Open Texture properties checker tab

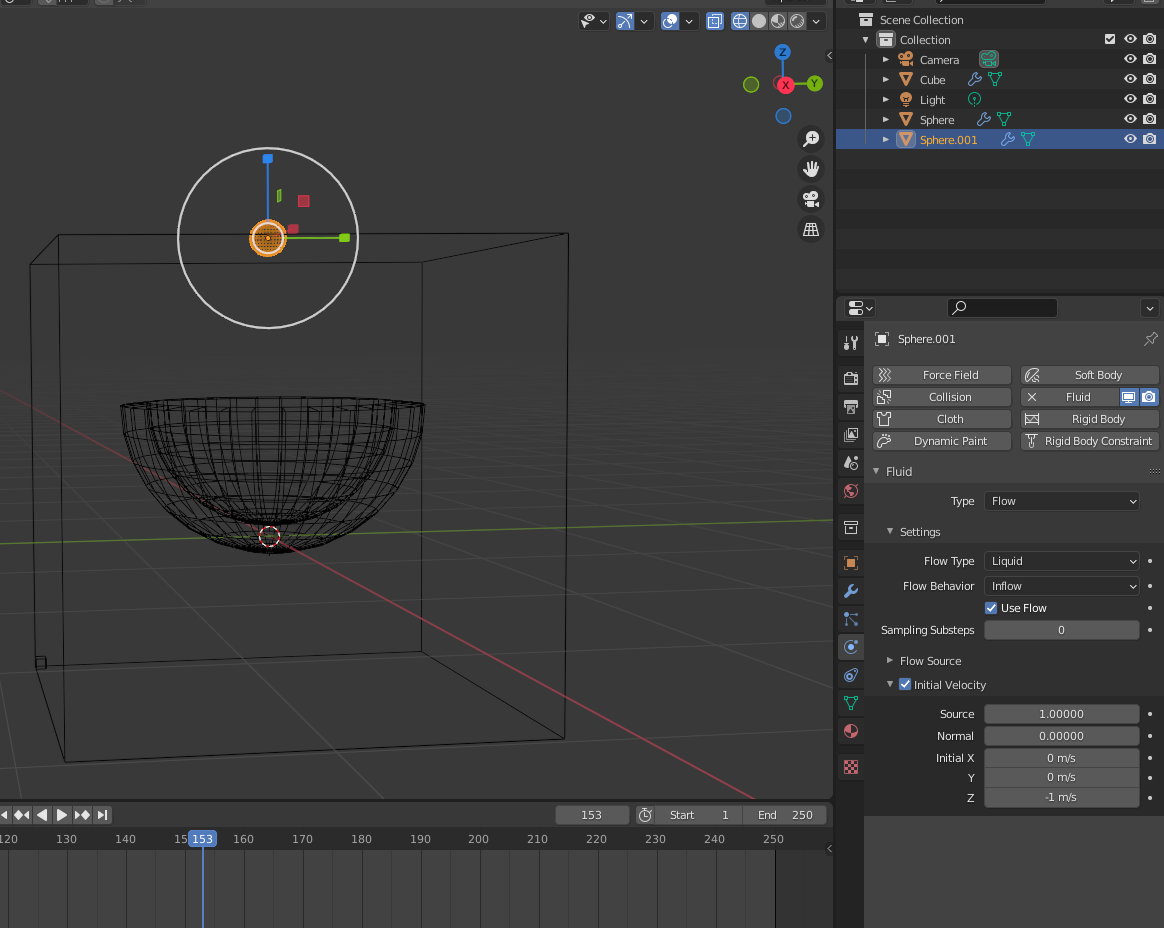click(851, 767)
